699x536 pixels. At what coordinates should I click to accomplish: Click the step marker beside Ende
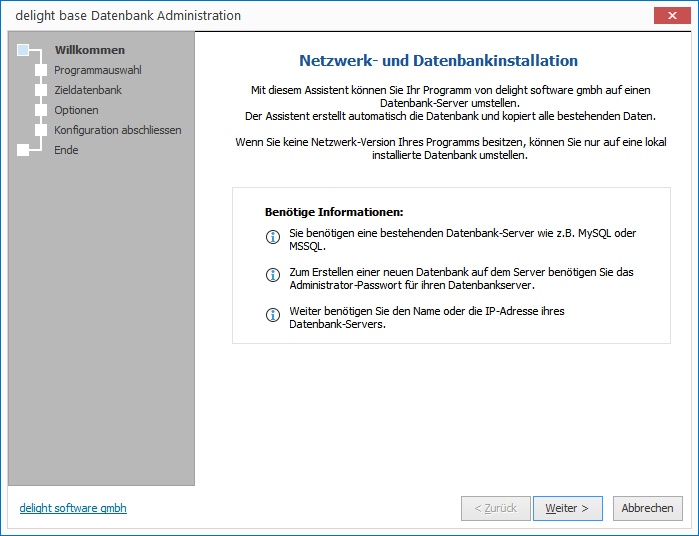(x=24, y=150)
